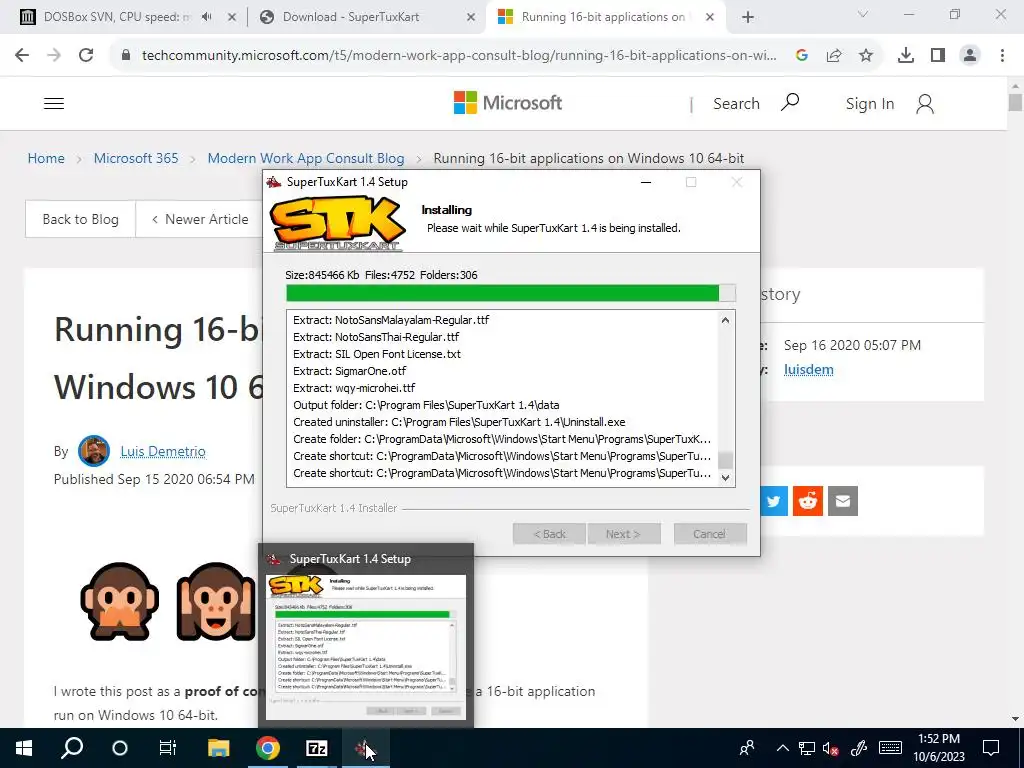
Task: Click the search magnifier on Microsoft page
Action: 790,102
